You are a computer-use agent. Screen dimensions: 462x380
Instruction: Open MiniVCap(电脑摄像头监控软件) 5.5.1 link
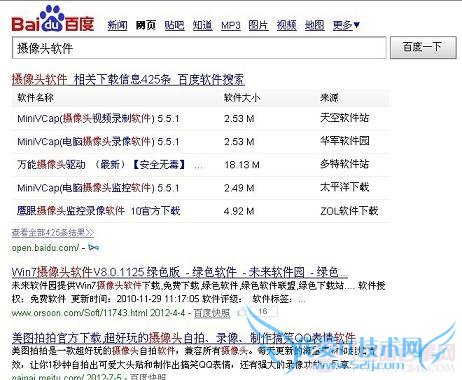(98, 188)
